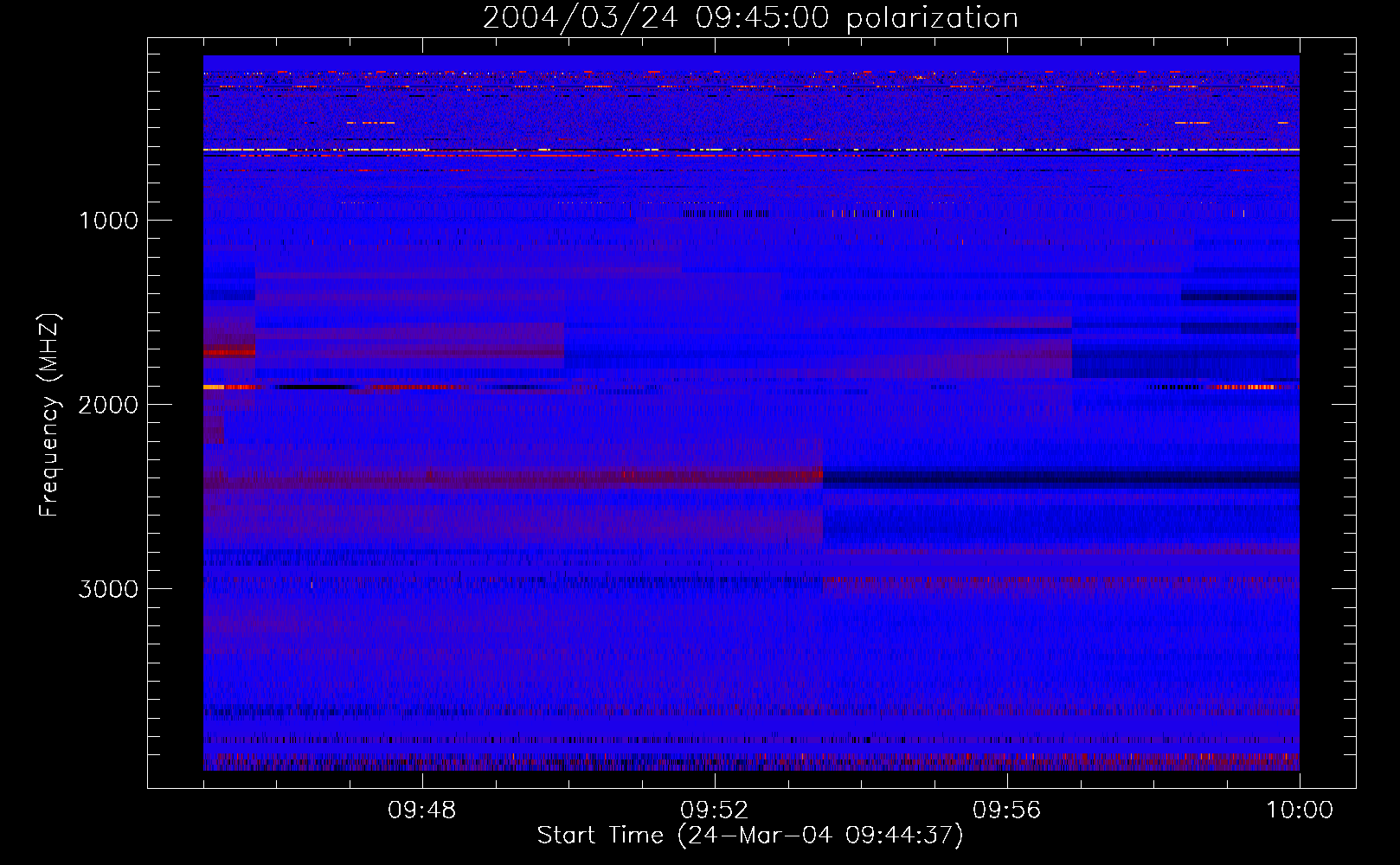Viewport: 1400px width, 865px height.
Task: Click the 'Frequency (MHZ)' axis label
Action: point(49,415)
